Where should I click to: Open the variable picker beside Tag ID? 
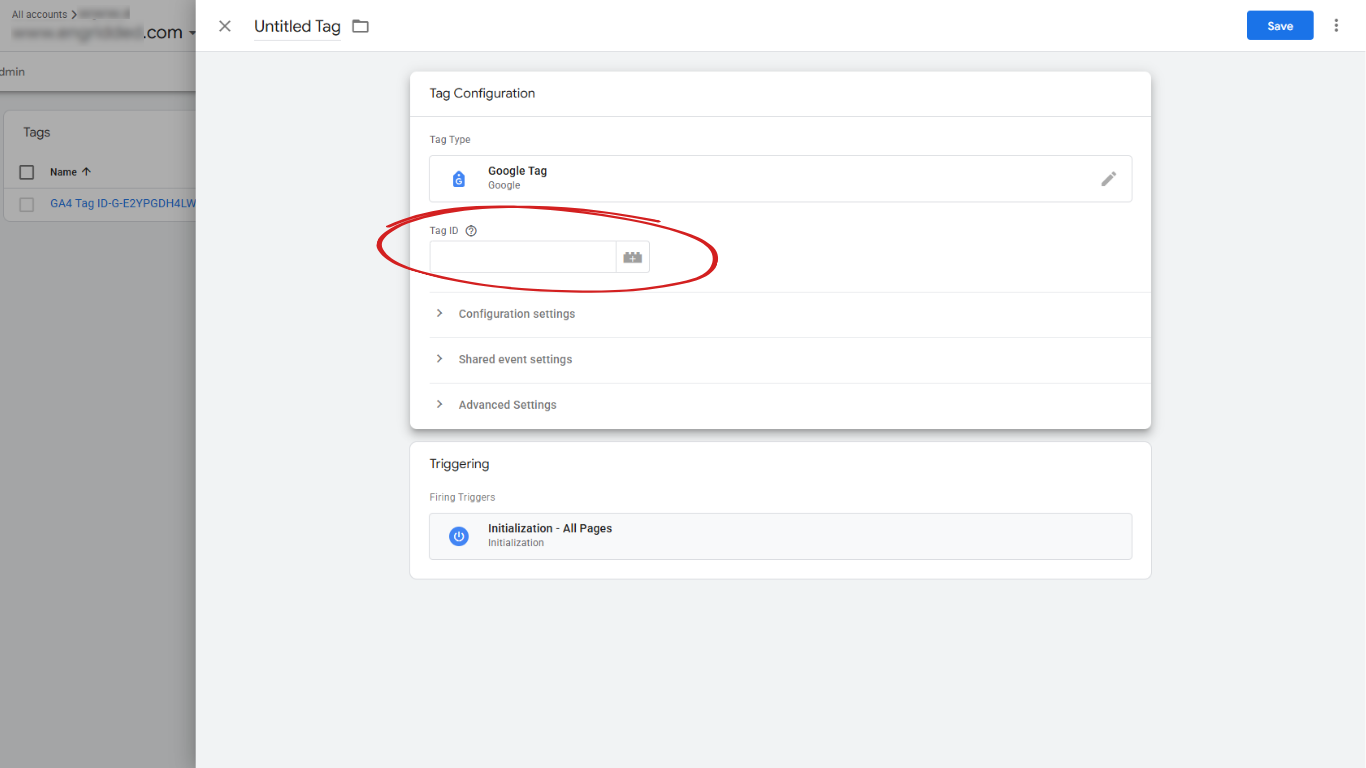point(633,257)
